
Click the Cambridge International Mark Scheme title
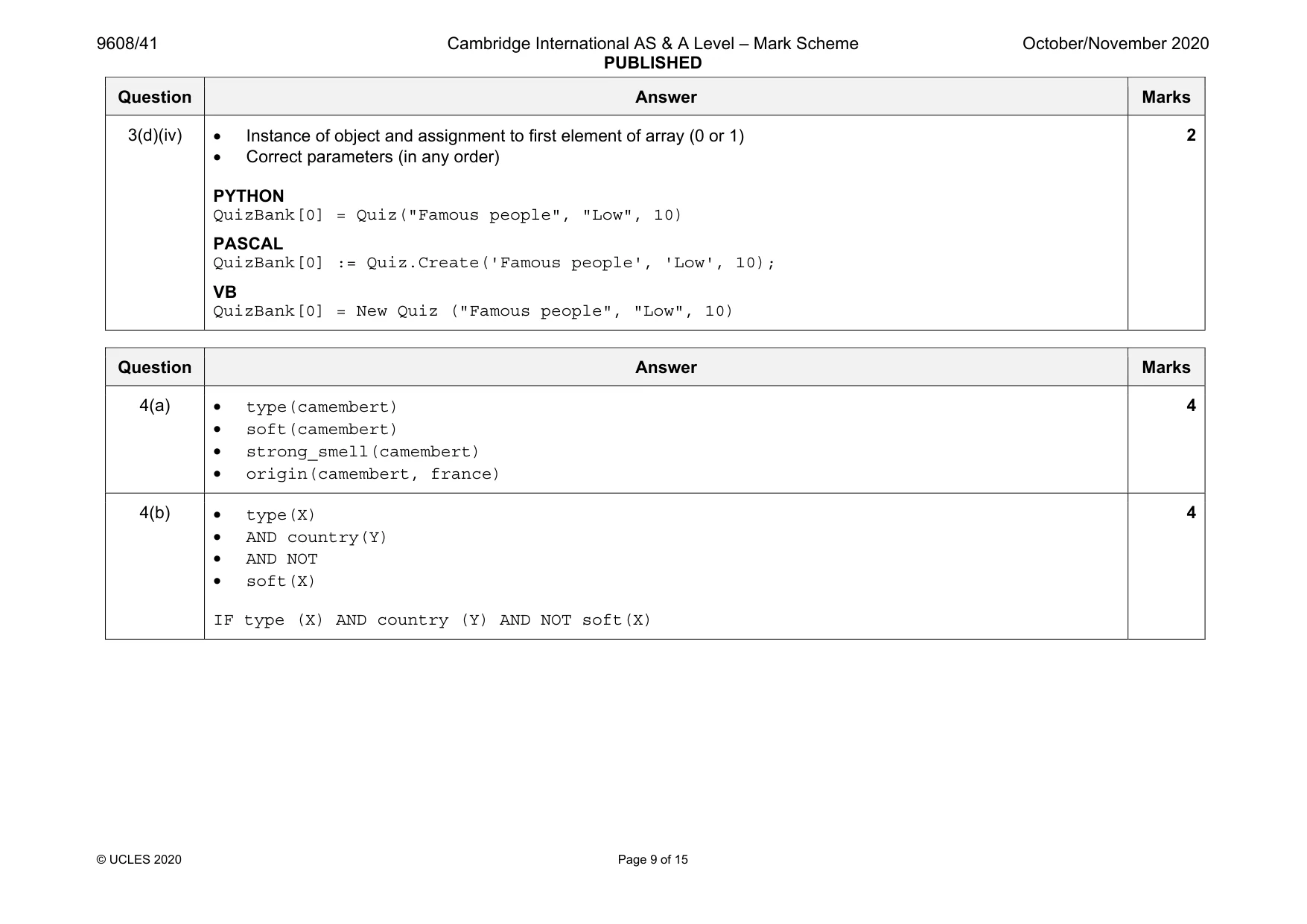(x=652, y=44)
